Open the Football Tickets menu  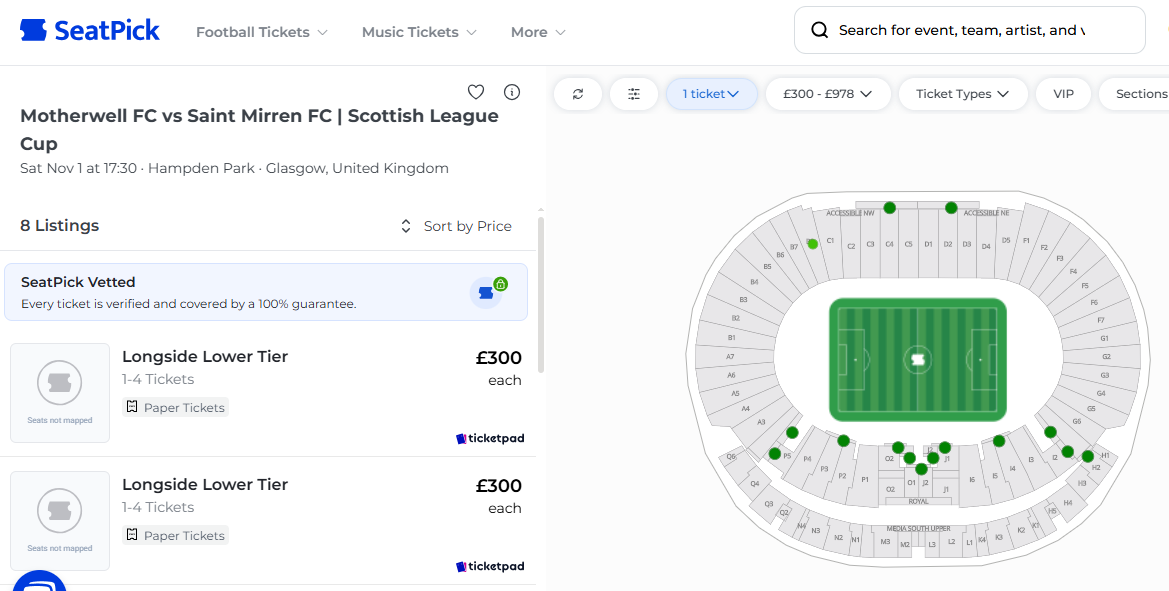pos(262,32)
